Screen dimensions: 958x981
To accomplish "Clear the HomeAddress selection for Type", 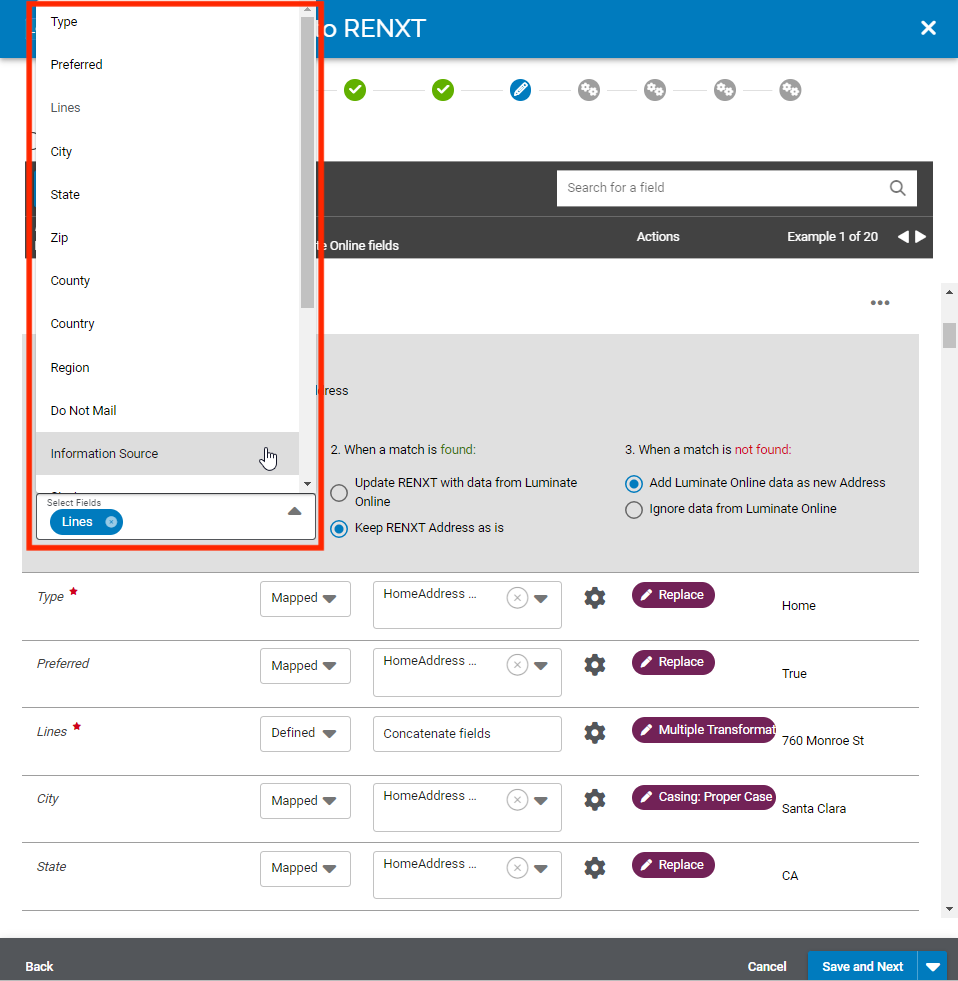I will 517,597.
